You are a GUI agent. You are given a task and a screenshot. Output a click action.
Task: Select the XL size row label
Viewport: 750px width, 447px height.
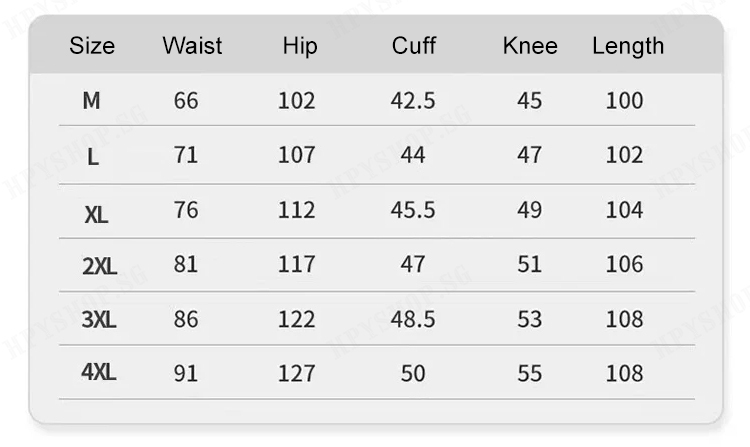(96, 214)
